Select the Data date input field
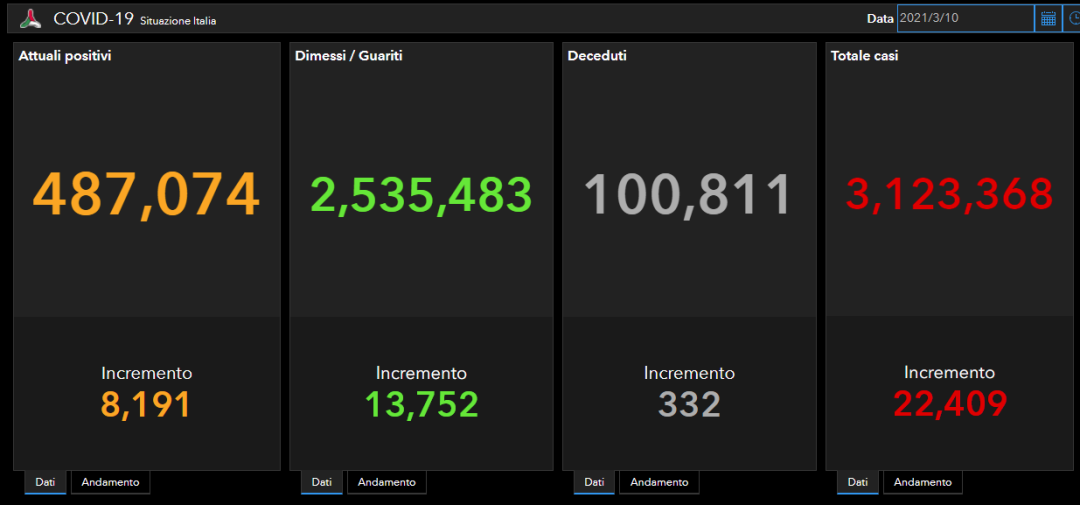This screenshot has height=505, width=1080. 965,19
